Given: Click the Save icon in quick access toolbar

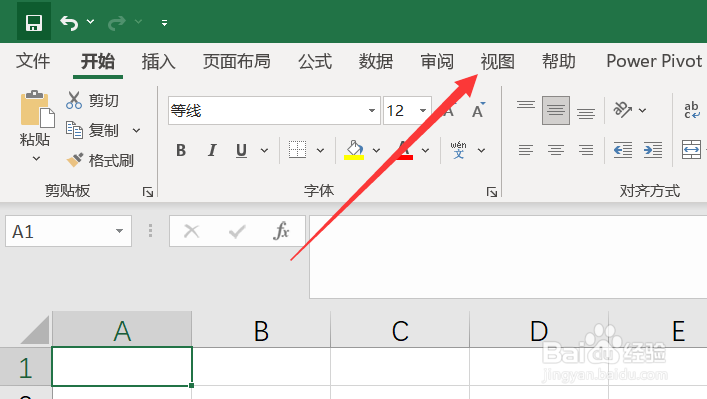Looking at the screenshot, I should [34, 22].
